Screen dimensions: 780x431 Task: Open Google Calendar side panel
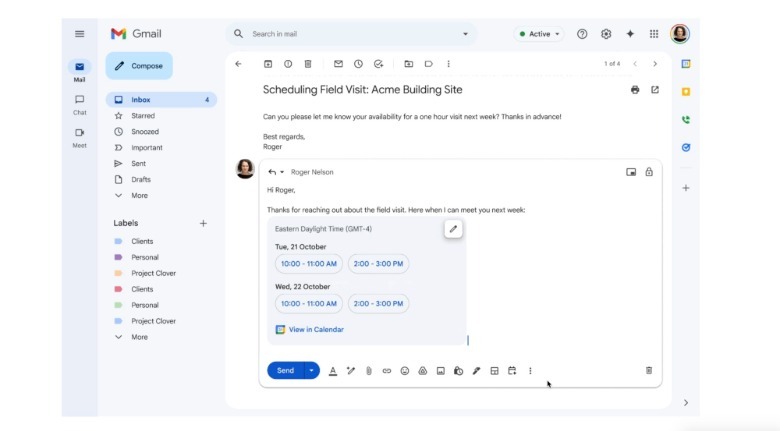click(686, 64)
